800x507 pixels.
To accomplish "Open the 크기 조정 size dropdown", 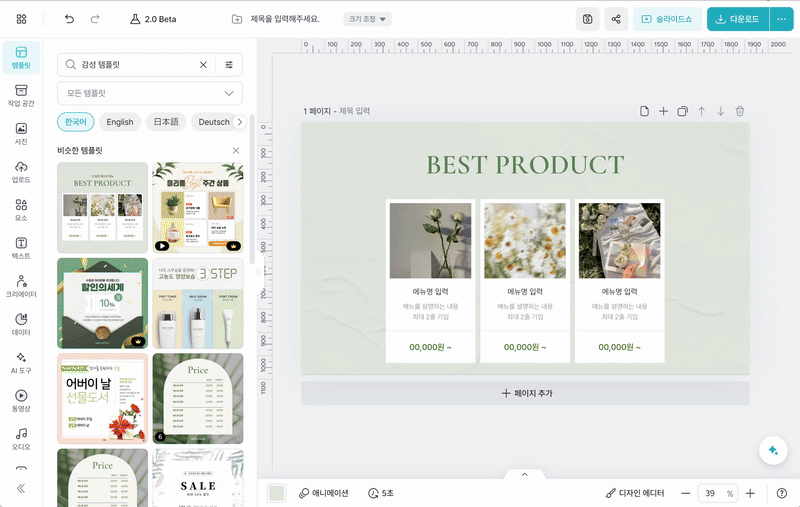I will [367, 19].
